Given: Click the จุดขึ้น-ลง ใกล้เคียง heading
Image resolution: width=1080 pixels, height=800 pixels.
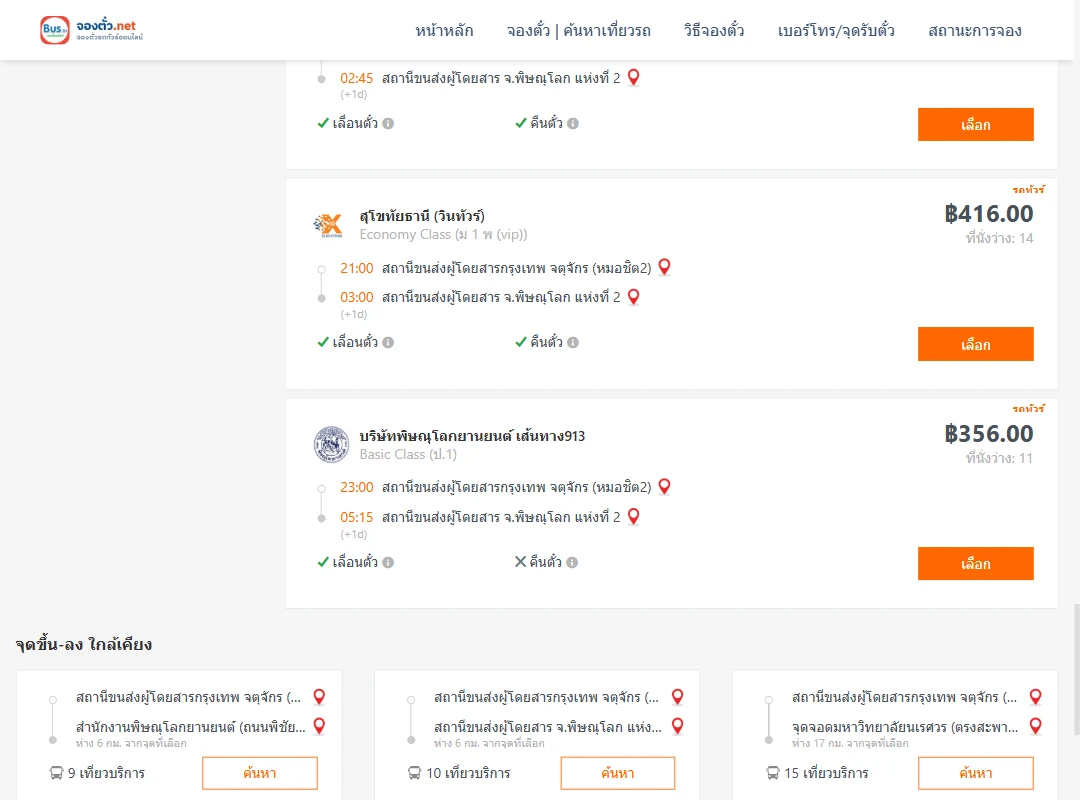Looking at the screenshot, I should click(84, 644).
